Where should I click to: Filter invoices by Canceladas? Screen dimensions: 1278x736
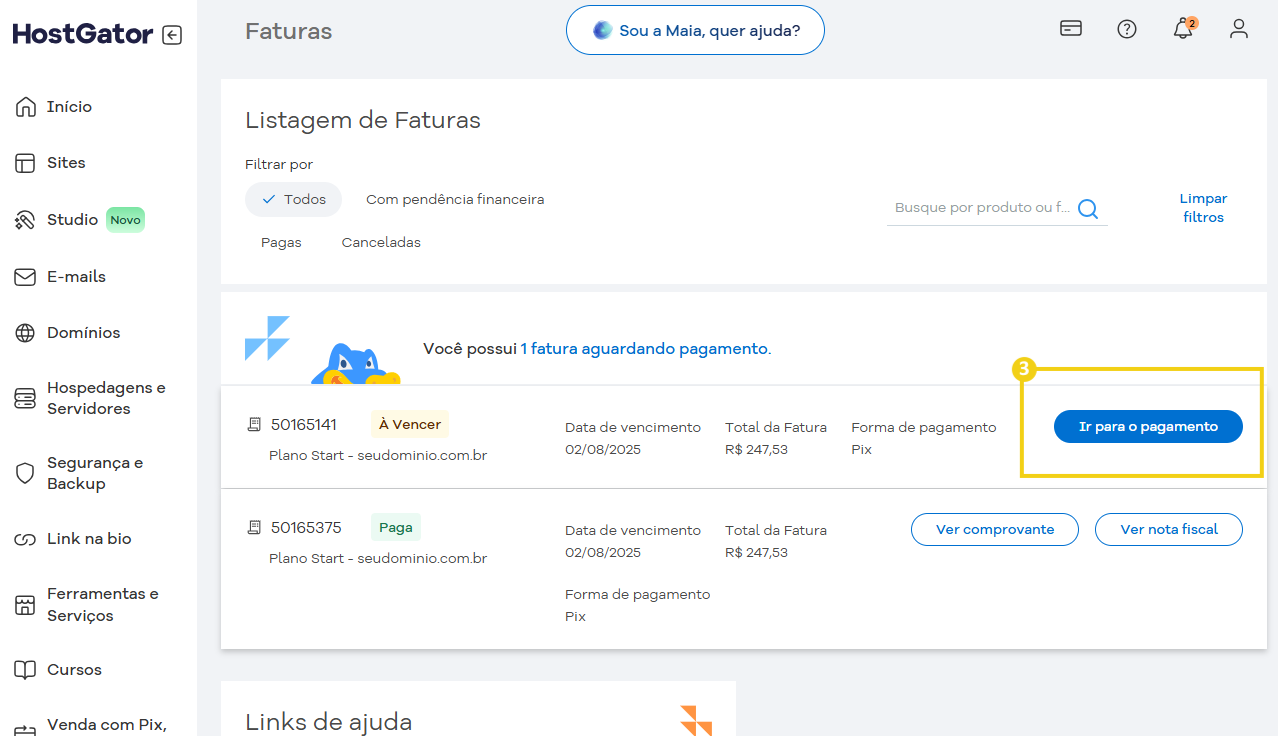click(x=381, y=243)
